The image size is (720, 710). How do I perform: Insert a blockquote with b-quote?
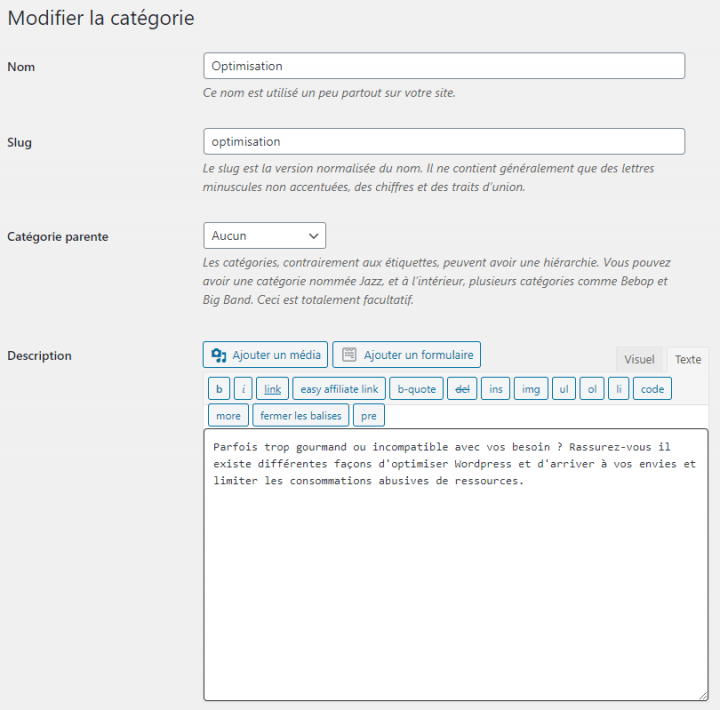point(416,389)
